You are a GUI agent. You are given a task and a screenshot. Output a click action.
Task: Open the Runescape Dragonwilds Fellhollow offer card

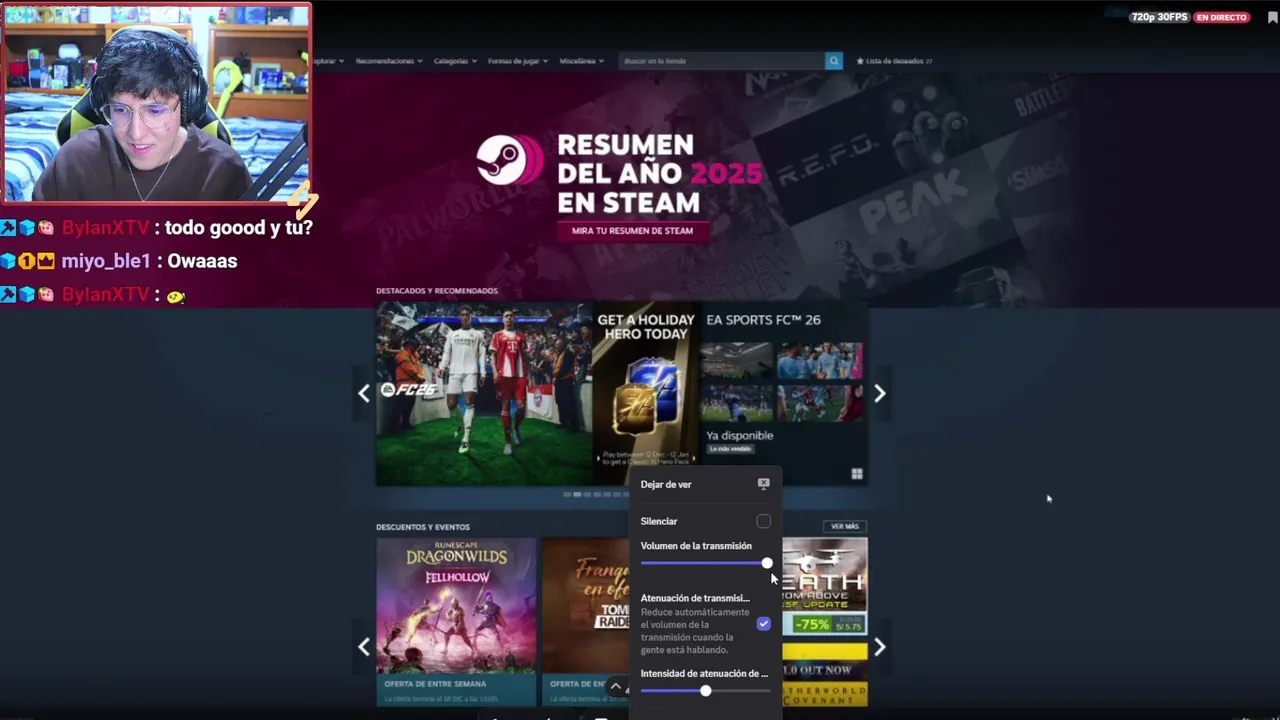point(456,621)
